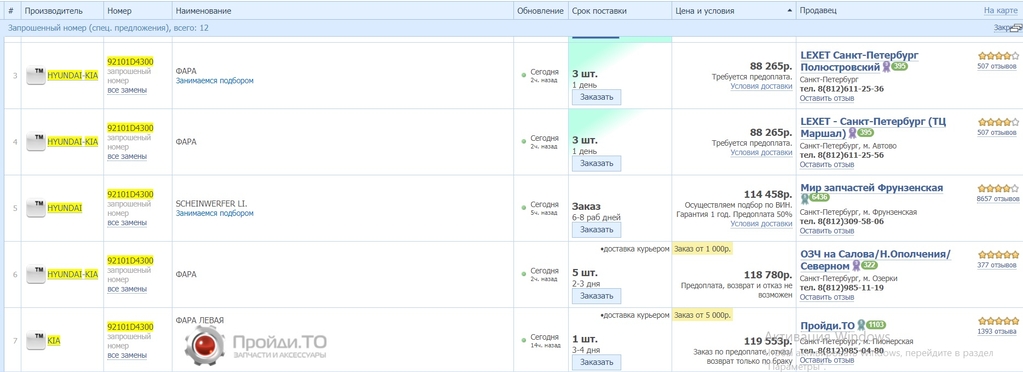
Task: Click the star rating for ОЗЧ на Салова
Action: 998,255
